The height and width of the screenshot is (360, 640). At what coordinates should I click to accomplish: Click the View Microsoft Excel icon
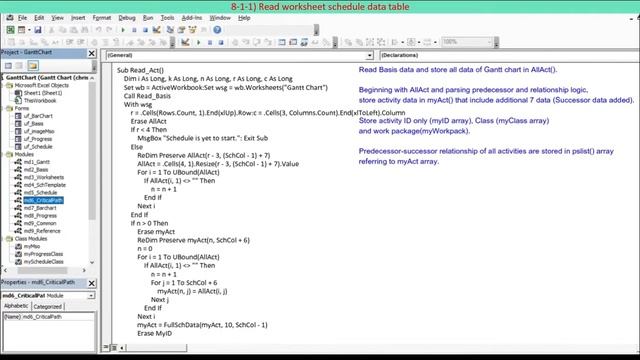pyautogui.click(x=10, y=30)
